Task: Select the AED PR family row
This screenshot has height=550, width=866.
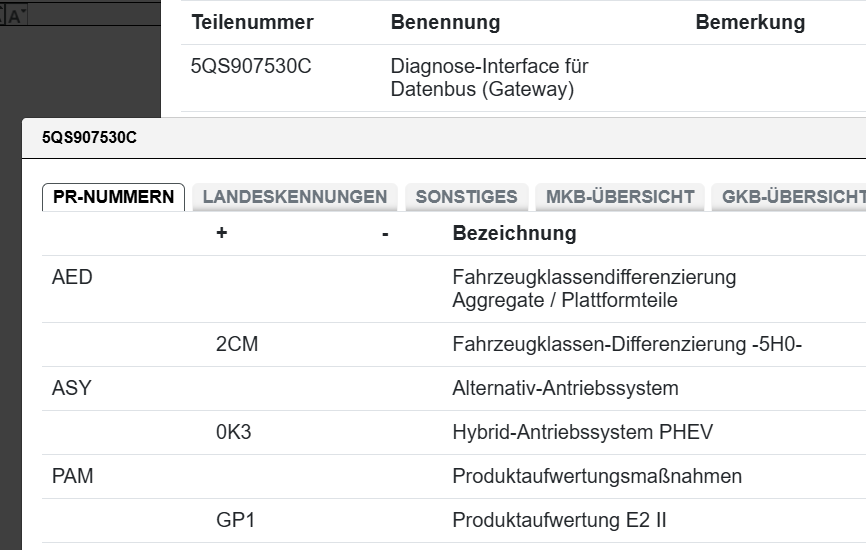Action: [x=72, y=277]
